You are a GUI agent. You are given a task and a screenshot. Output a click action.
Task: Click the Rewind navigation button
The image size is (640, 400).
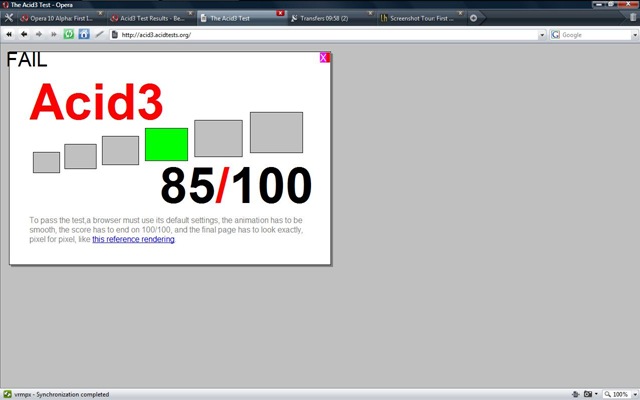(x=9, y=35)
